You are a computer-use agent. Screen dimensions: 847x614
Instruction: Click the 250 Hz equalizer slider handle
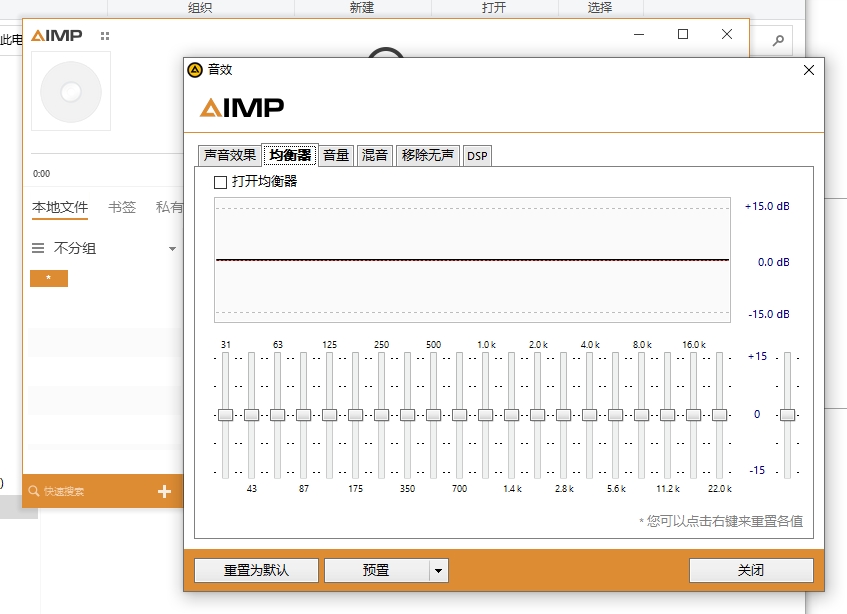pyautogui.click(x=381, y=415)
